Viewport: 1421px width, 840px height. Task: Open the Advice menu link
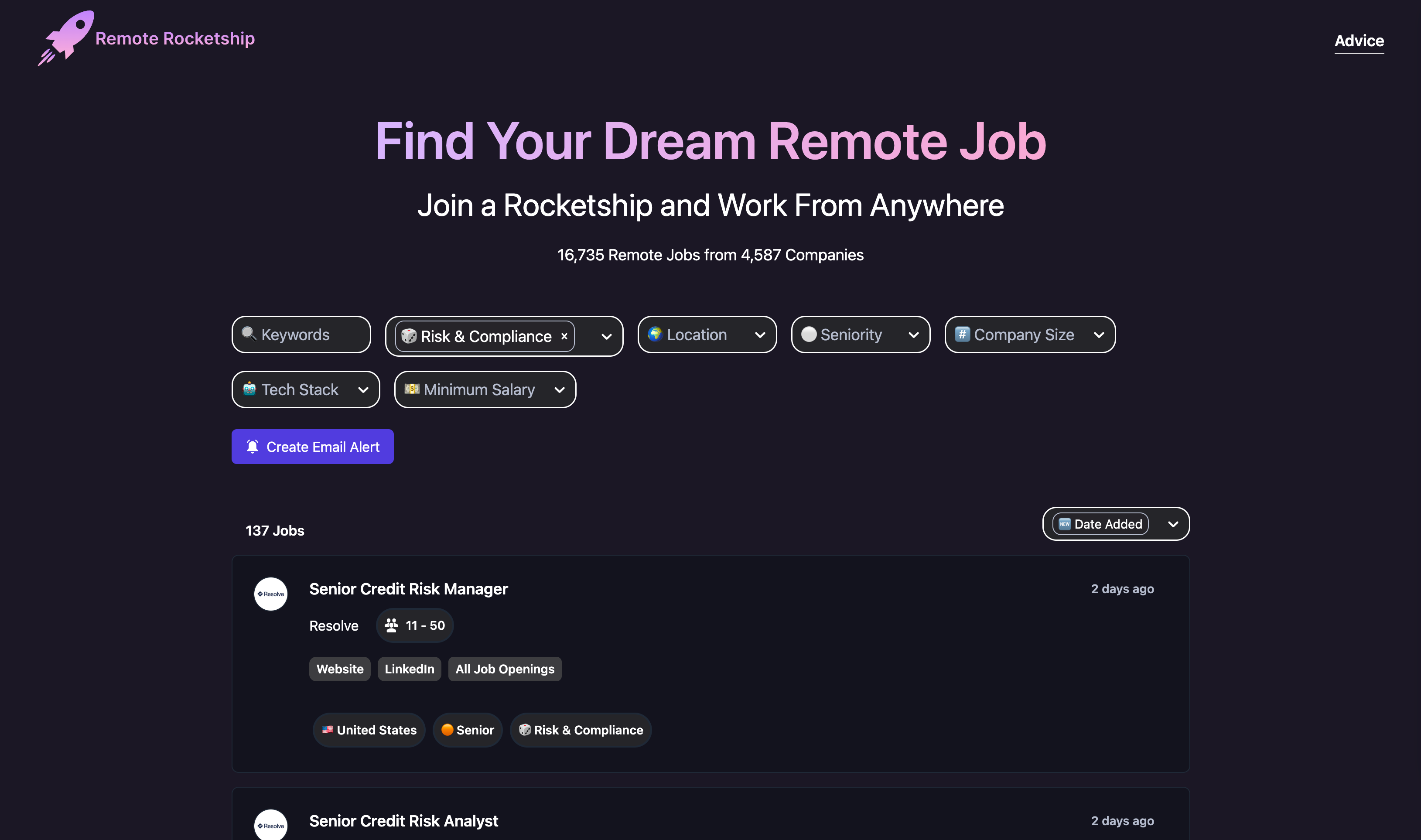click(1359, 41)
